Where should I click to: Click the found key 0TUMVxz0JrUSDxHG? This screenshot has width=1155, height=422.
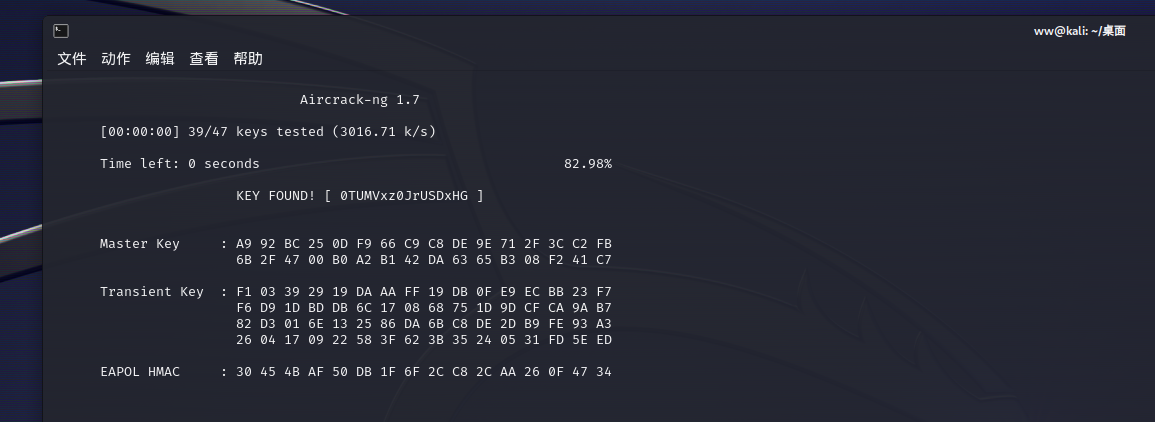point(404,196)
